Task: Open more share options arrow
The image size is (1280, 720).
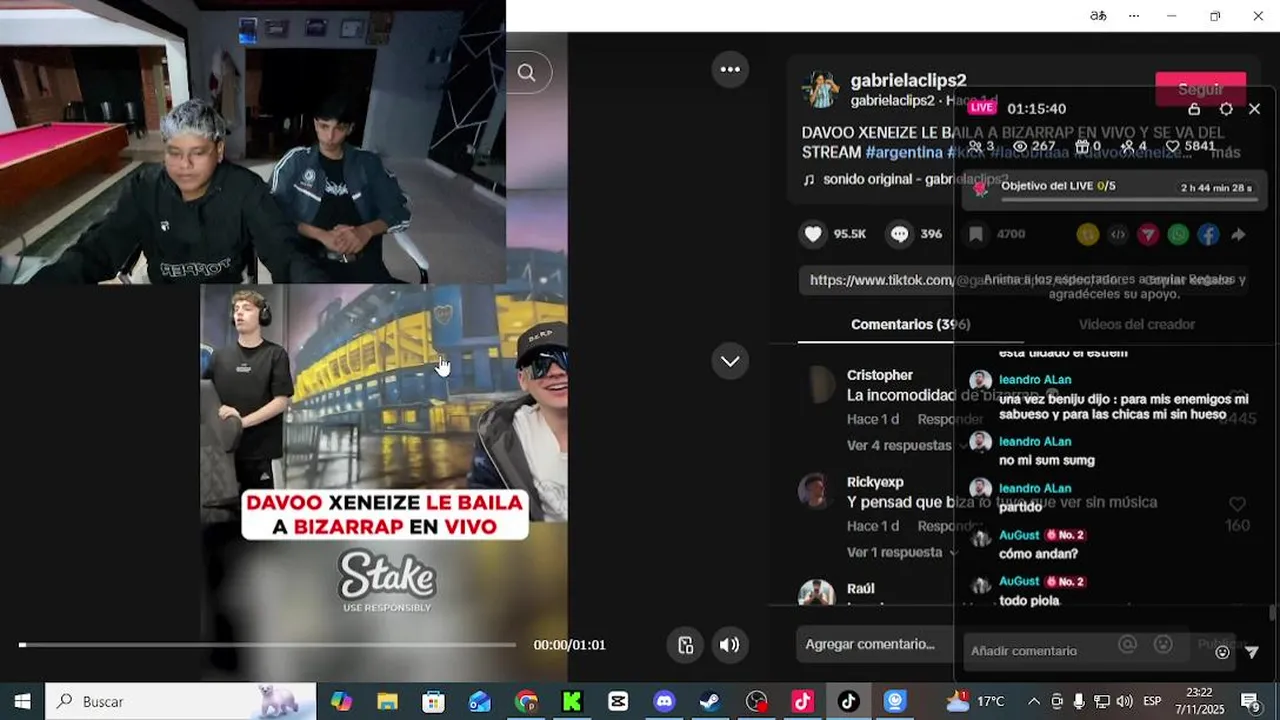Action: [1238, 234]
